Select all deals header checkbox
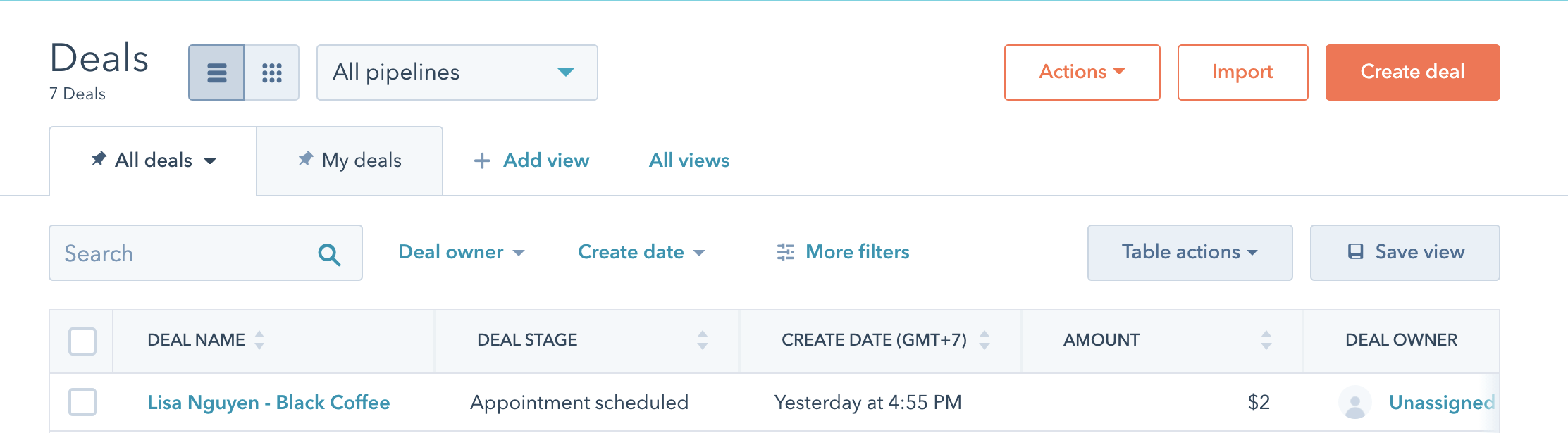 point(82,341)
